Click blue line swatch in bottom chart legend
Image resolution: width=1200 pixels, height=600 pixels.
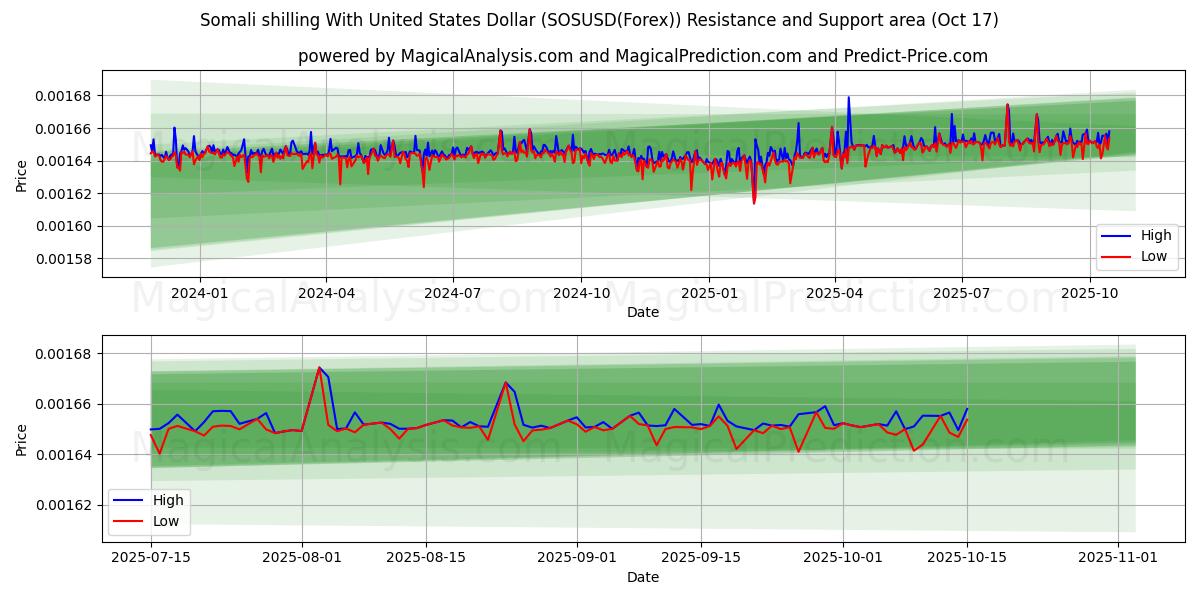pyautogui.click(x=127, y=500)
